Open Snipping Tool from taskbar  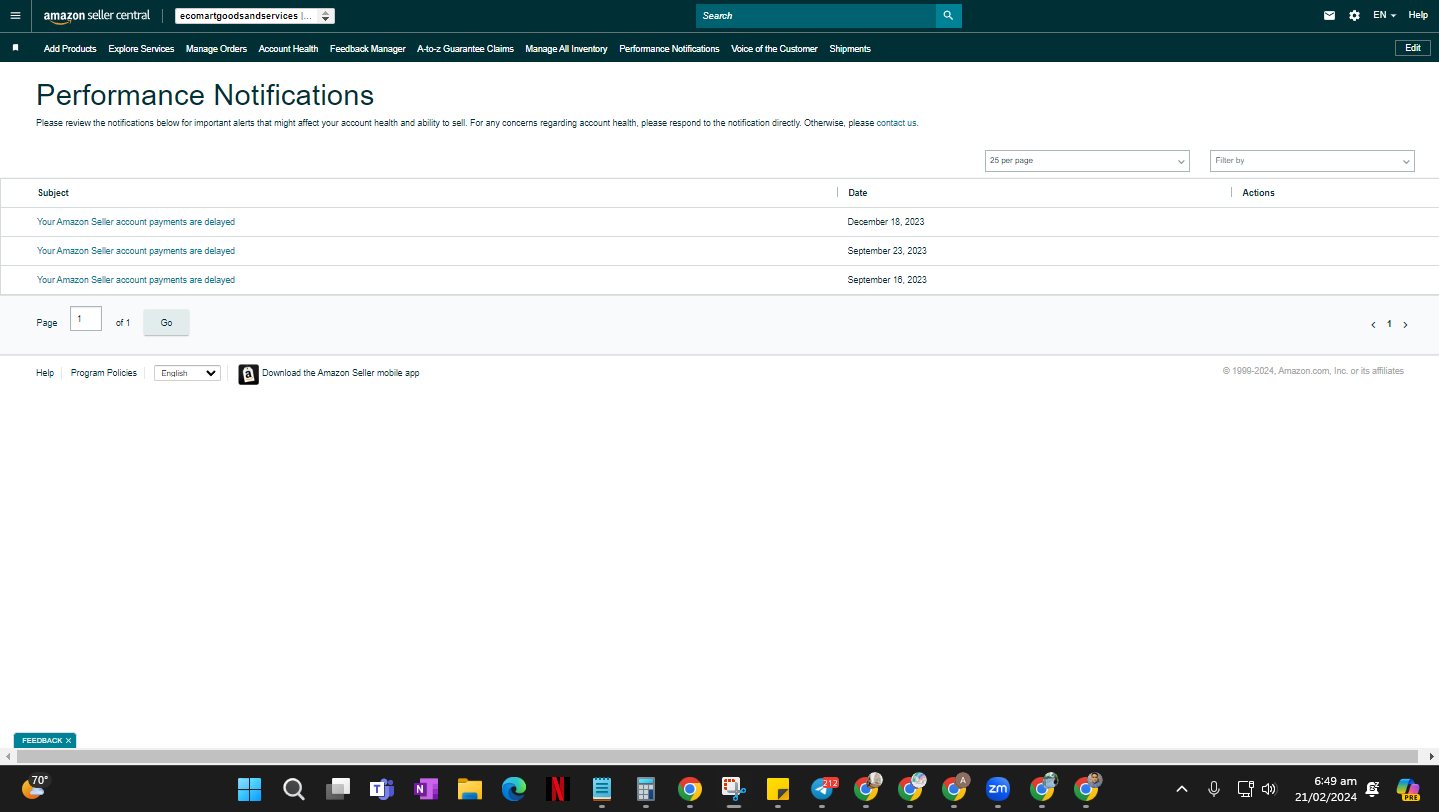pyautogui.click(x=733, y=790)
